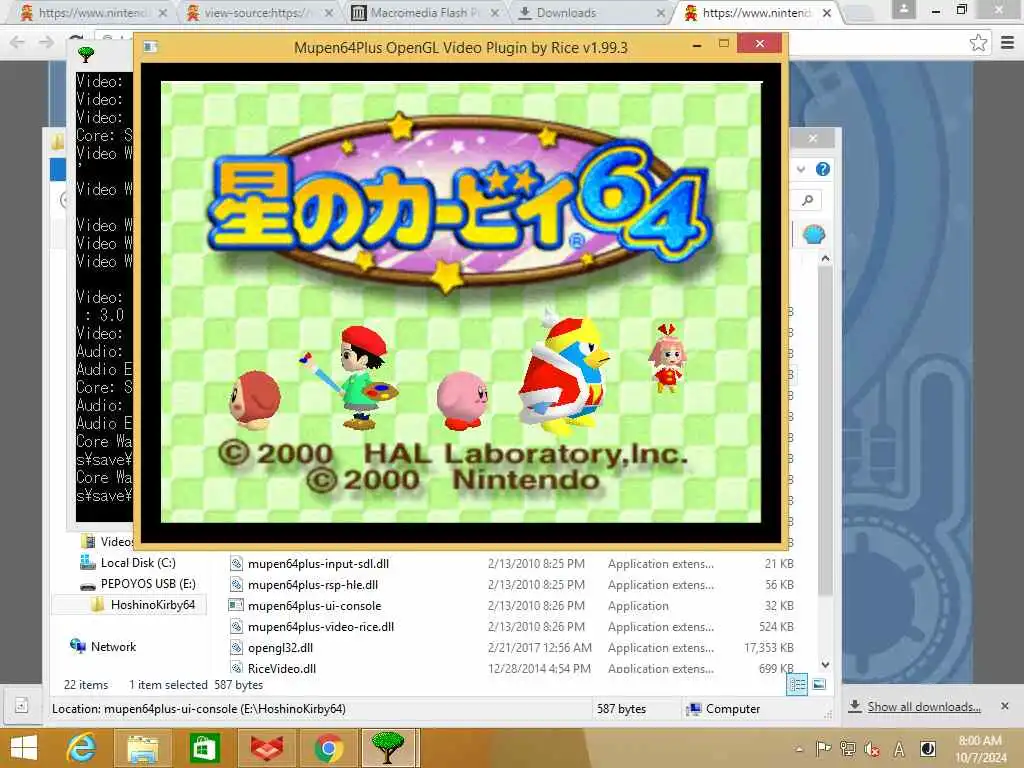
Task: Close the view-source tab
Action: (x=329, y=13)
